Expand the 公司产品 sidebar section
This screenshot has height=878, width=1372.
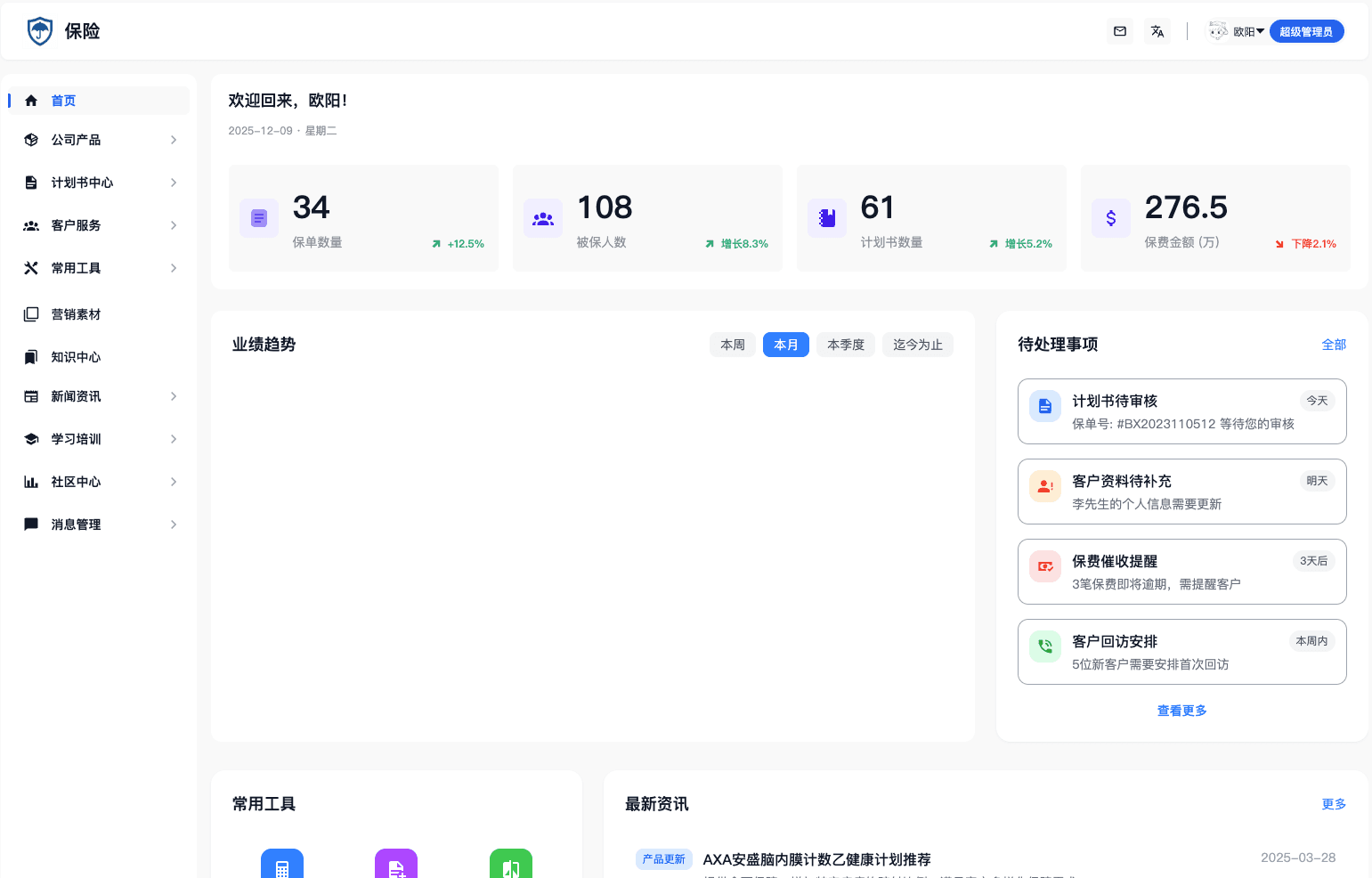(x=98, y=140)
